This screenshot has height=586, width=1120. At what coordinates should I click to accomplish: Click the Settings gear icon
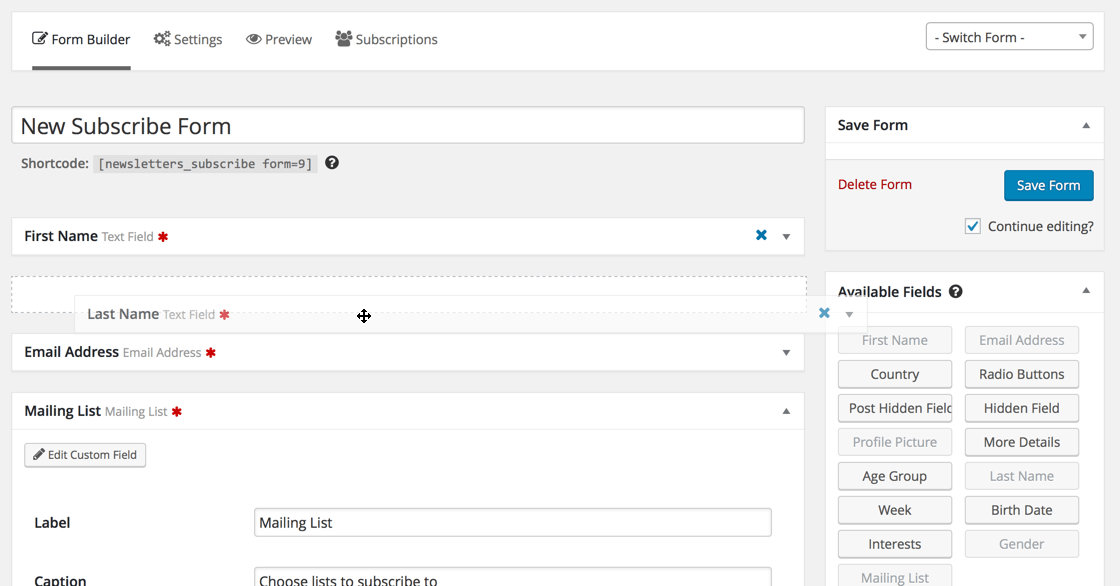161,38
